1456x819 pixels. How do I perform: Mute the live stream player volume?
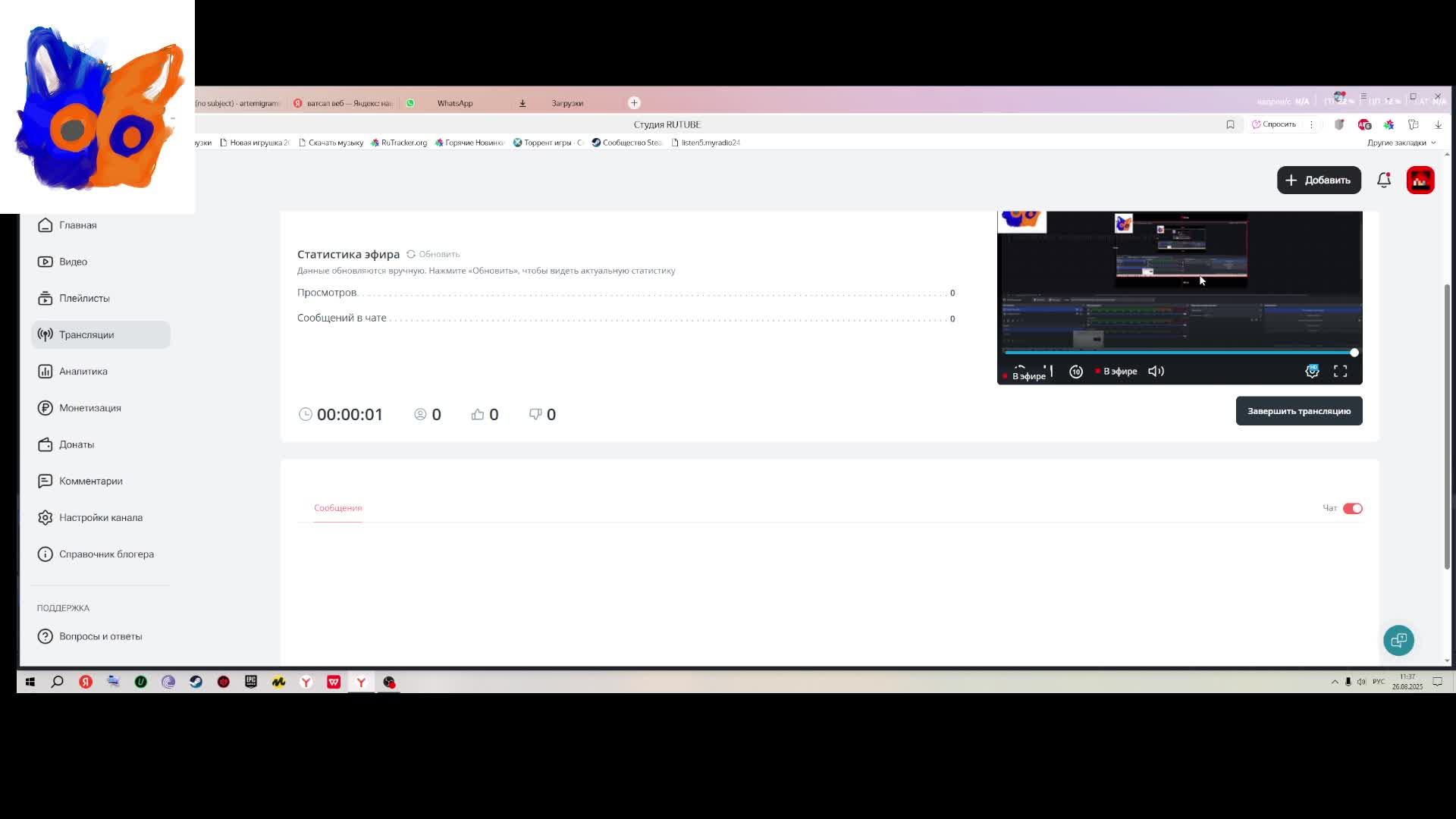pyautogui.click(x=1156, y=372)
